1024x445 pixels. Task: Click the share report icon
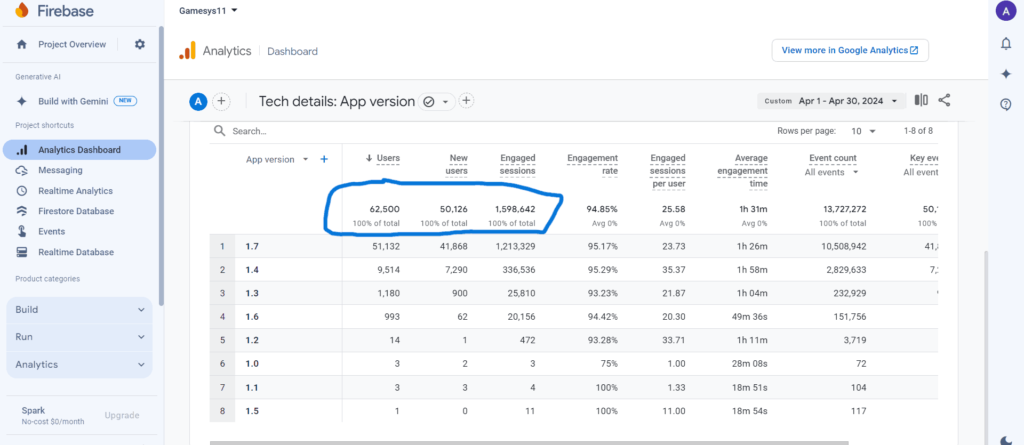click(x=944, y=101)
